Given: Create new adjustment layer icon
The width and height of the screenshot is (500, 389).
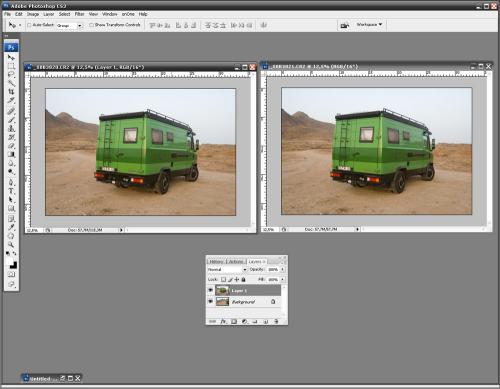Looking at the screenshot, I should tap(244, 321).
